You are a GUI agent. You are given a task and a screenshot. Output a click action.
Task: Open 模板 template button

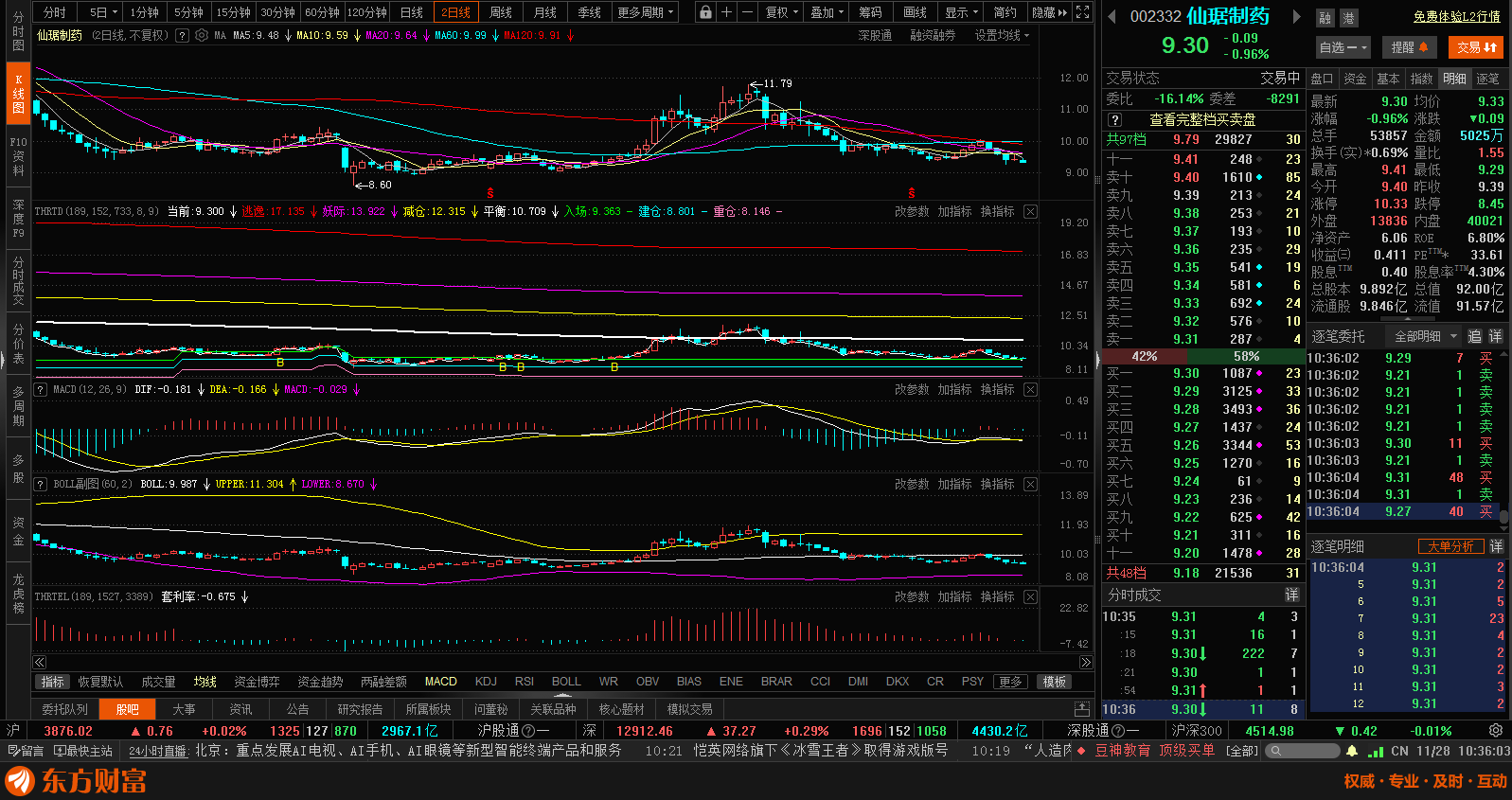click(1054, 682)
